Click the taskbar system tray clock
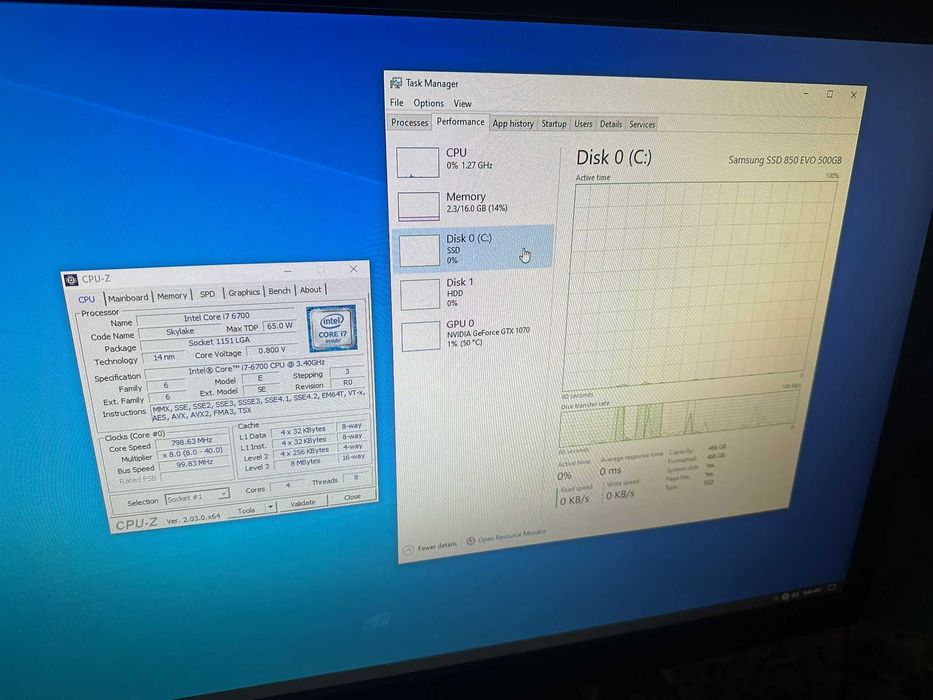 (x=811, y=592)
